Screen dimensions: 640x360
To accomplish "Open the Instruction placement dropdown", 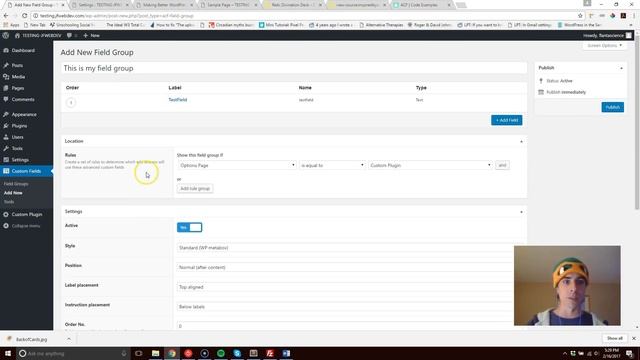I will click(345, 307).
